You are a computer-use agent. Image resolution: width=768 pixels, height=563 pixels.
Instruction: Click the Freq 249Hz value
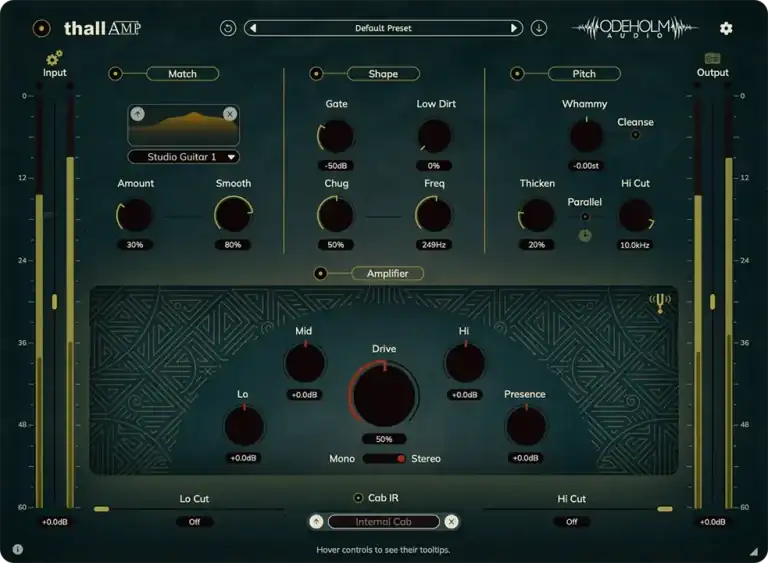click(x=433, y=245)
